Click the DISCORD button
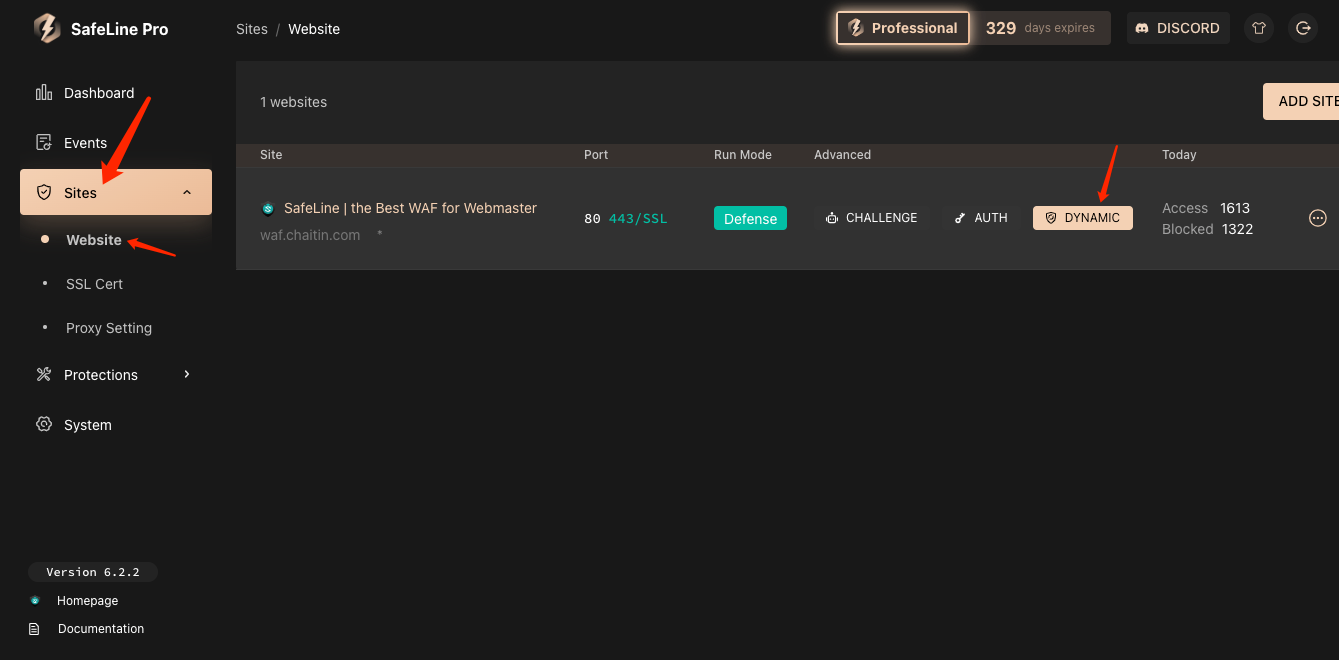 [x=1179, y=28]
